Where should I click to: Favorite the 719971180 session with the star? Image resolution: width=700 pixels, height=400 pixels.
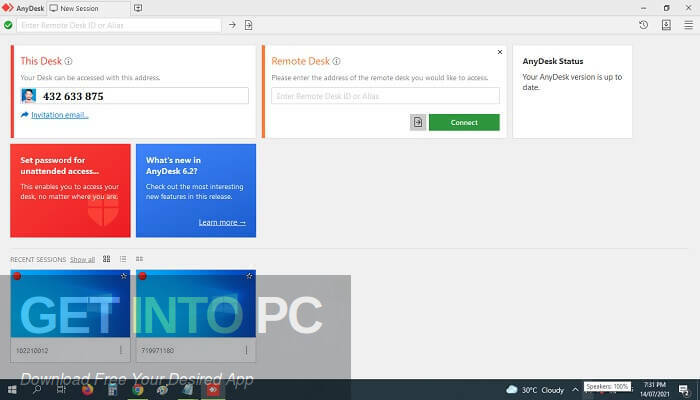click(x=249, y=276)
